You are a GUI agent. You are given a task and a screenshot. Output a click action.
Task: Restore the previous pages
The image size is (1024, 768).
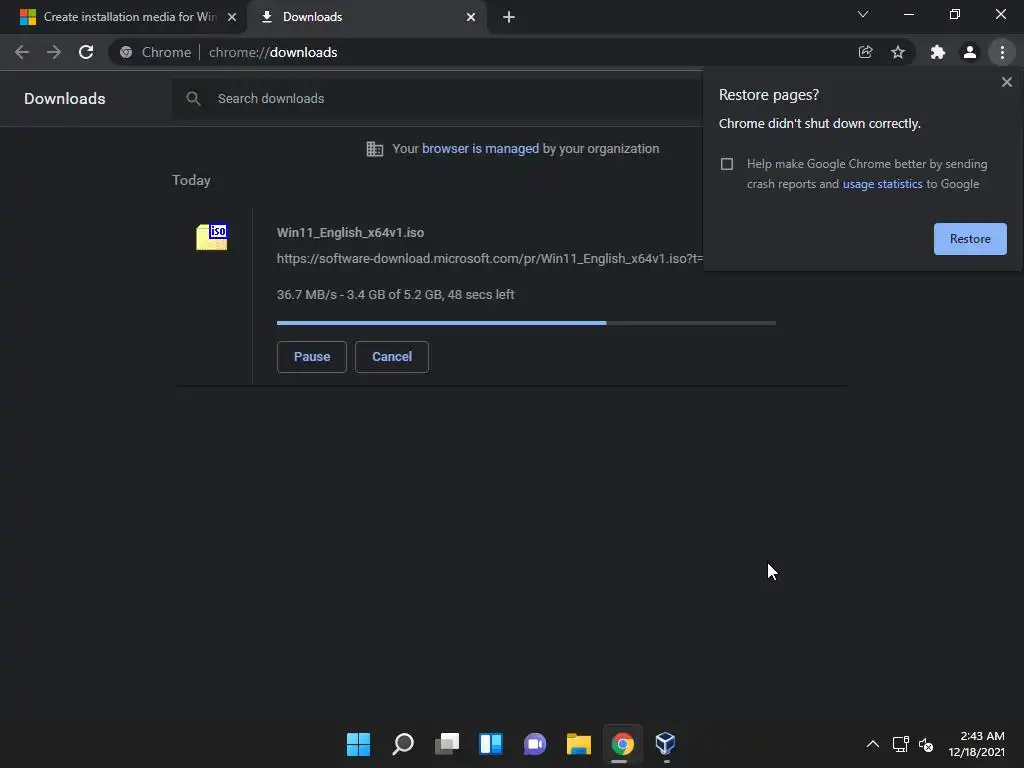click(970, 239)
